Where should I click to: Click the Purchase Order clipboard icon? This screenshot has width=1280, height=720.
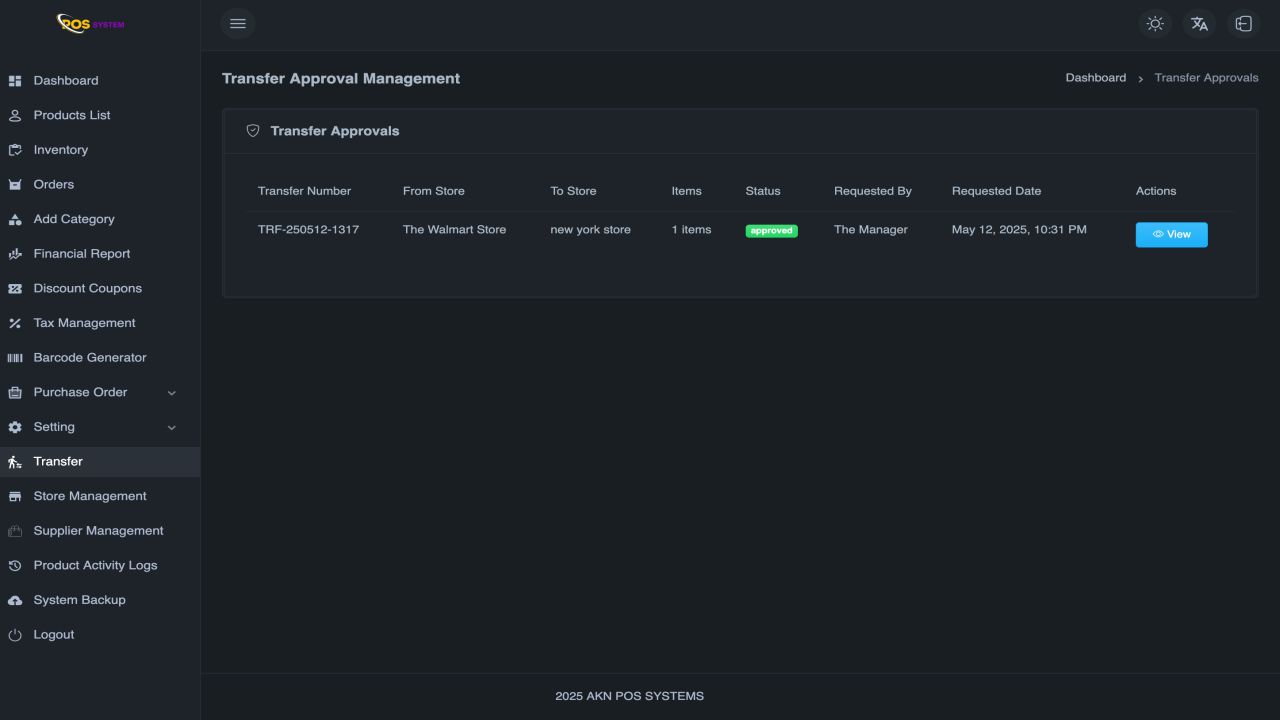pos(15,393)
